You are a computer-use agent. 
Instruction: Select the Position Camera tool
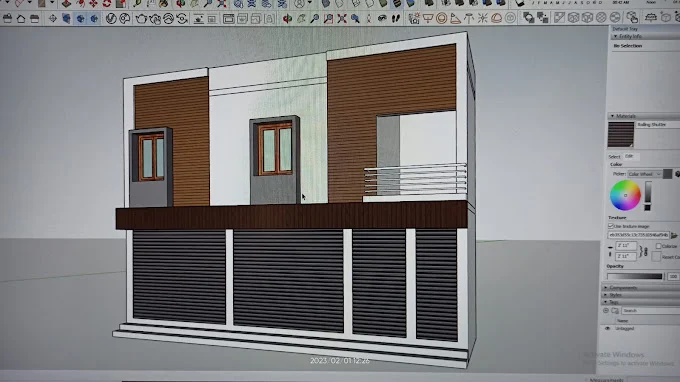point(369,19)
